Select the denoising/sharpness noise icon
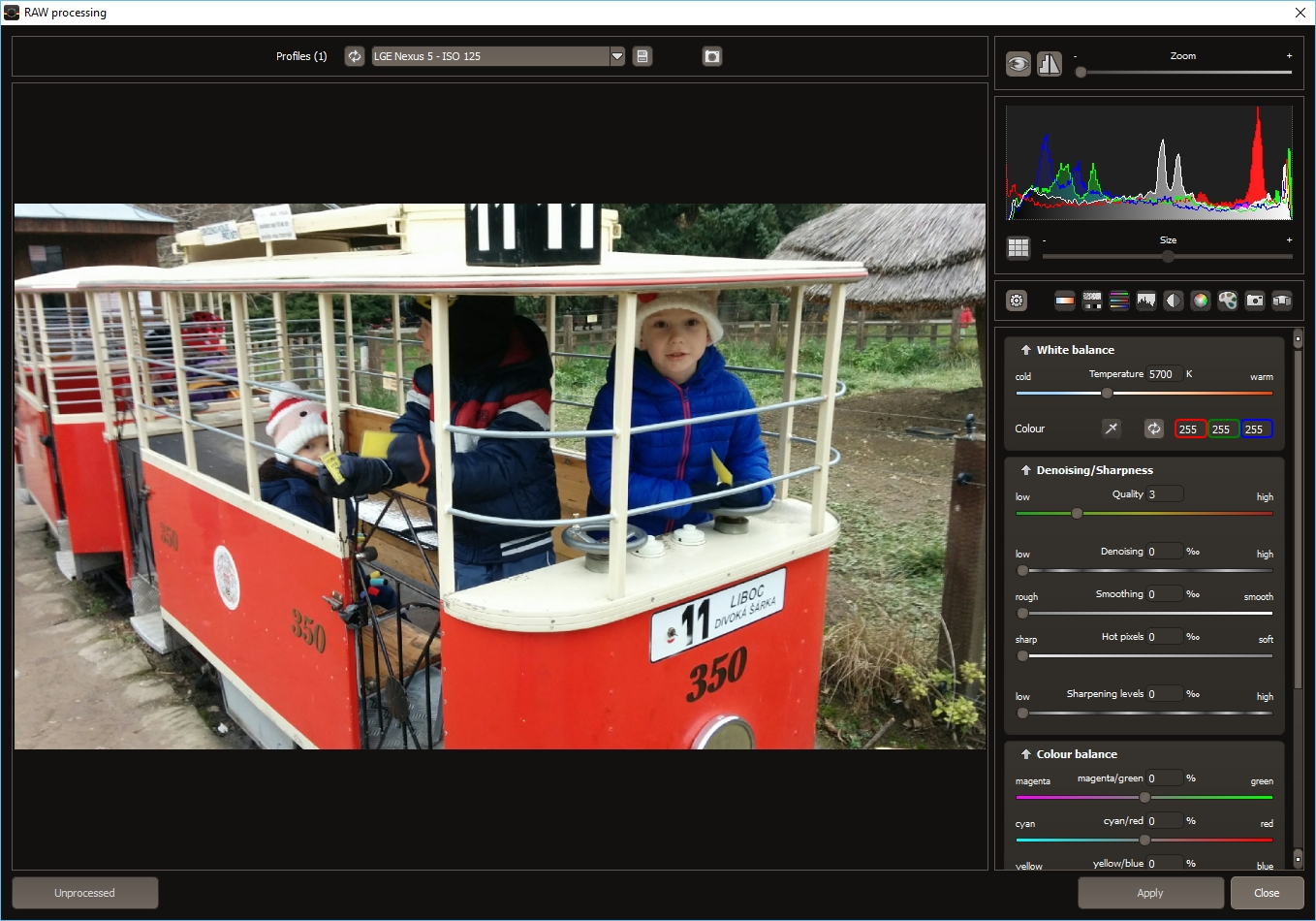1316x921 pixels. point(1092,301)
